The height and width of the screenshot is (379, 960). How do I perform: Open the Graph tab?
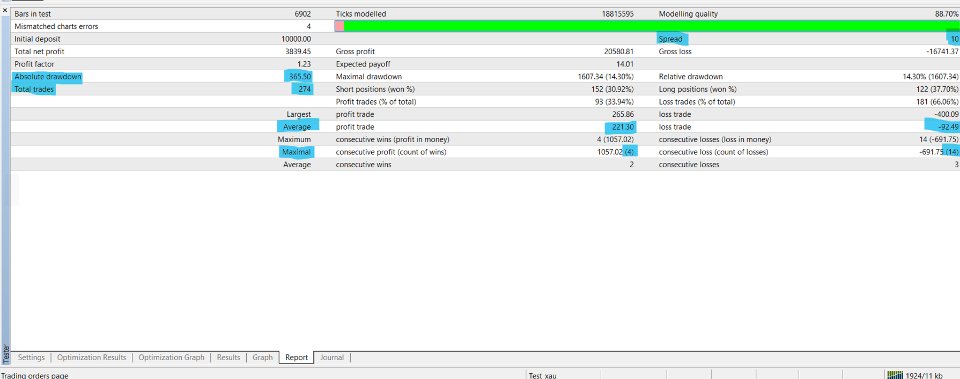(262, 358)
